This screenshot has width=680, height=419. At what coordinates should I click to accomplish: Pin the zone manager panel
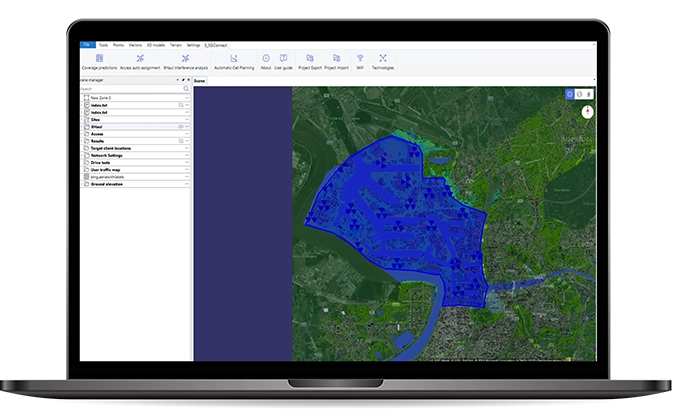[183, 80]
